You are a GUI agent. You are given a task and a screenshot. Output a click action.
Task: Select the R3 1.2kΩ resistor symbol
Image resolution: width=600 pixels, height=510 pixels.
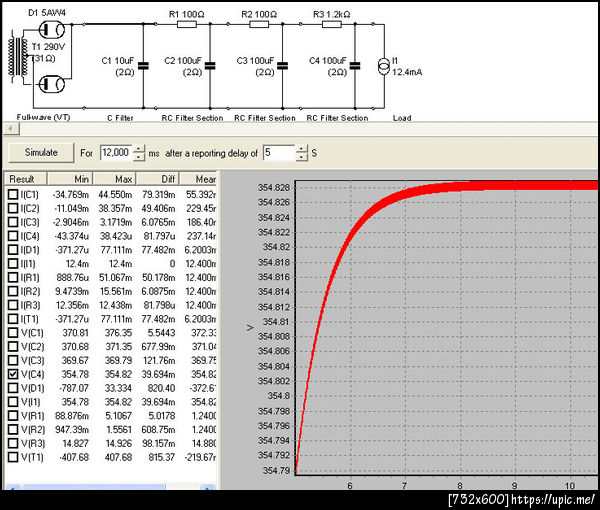[332, 24]
